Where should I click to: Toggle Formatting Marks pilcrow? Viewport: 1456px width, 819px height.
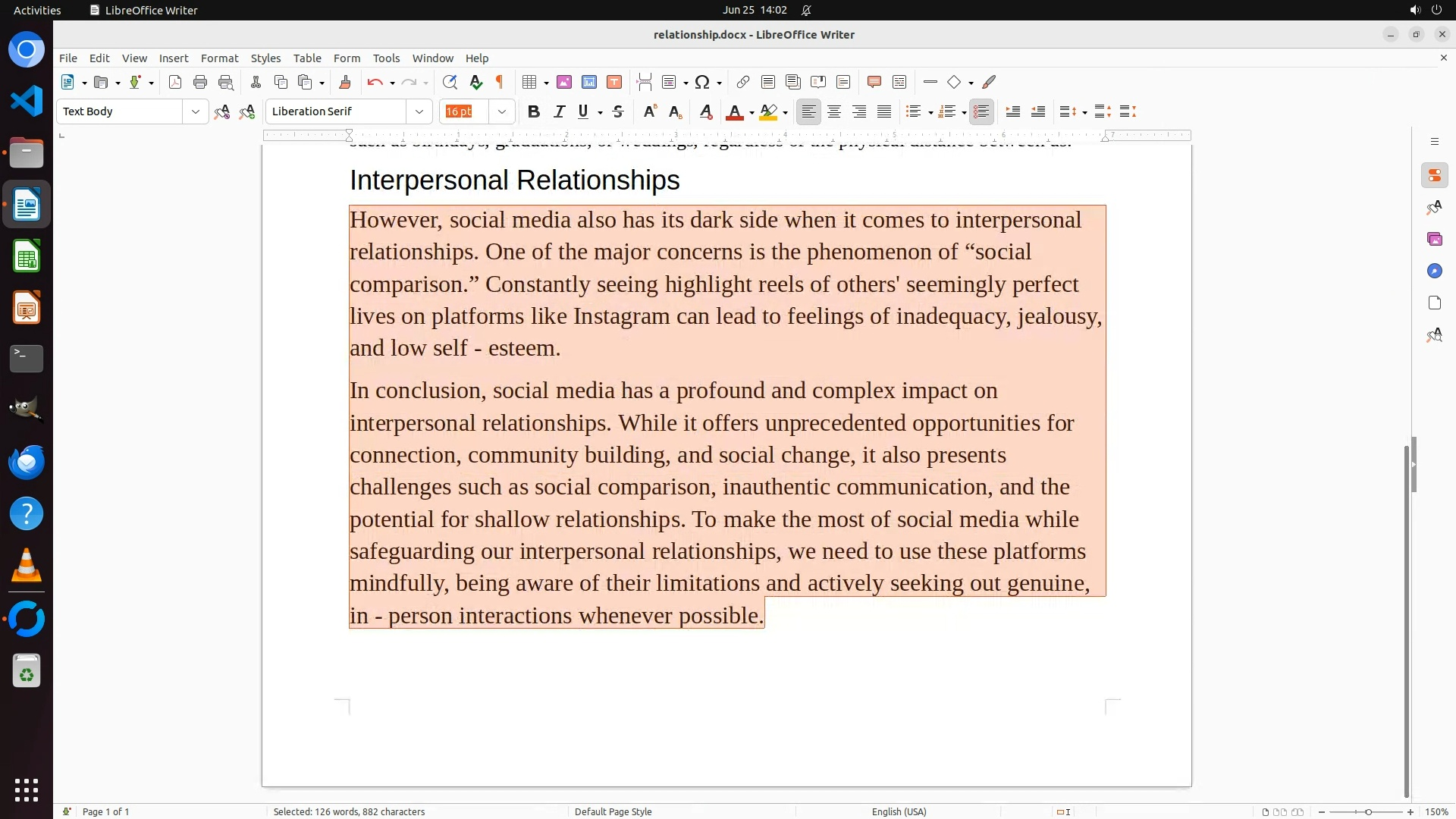[500, 82]
